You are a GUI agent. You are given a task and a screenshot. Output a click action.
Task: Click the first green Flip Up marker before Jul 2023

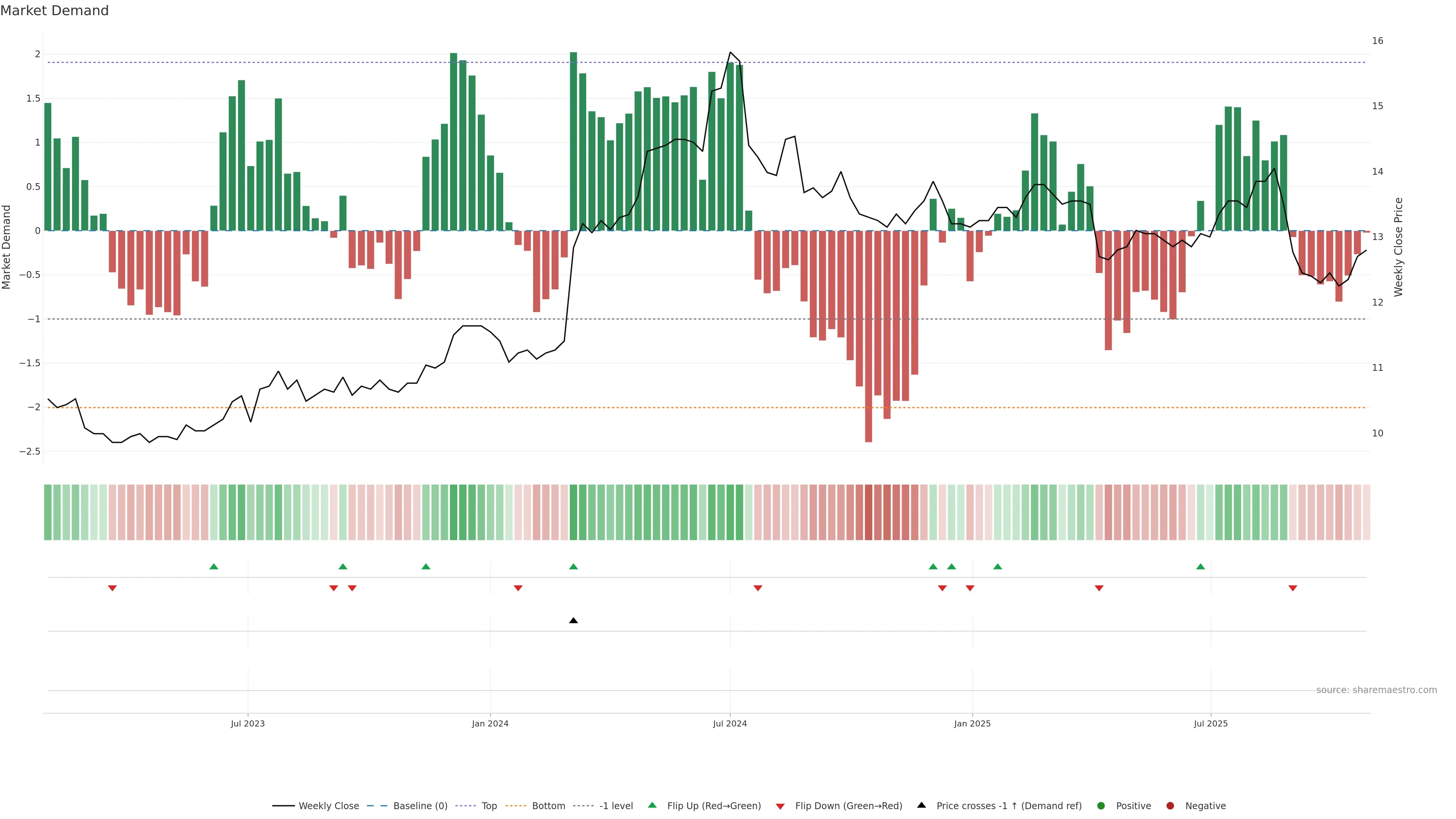(x=213, y=566)
